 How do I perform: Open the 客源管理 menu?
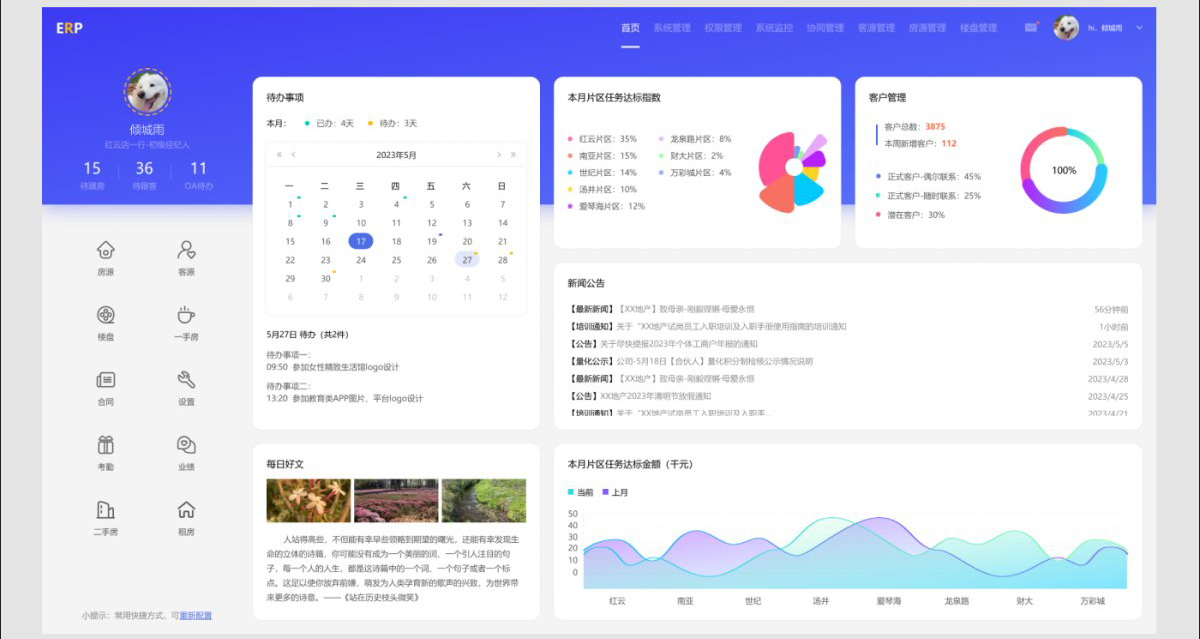click(x=876, y=28)
